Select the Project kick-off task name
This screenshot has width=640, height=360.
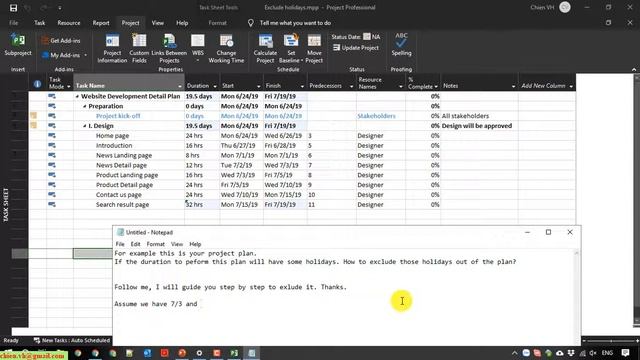pyautogui.click(x=118, y=116)
